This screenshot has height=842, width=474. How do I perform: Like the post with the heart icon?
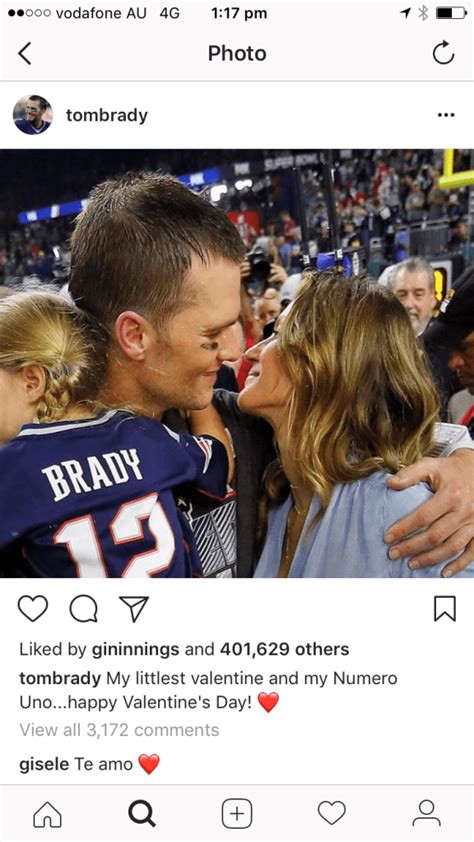click(33, 609)
